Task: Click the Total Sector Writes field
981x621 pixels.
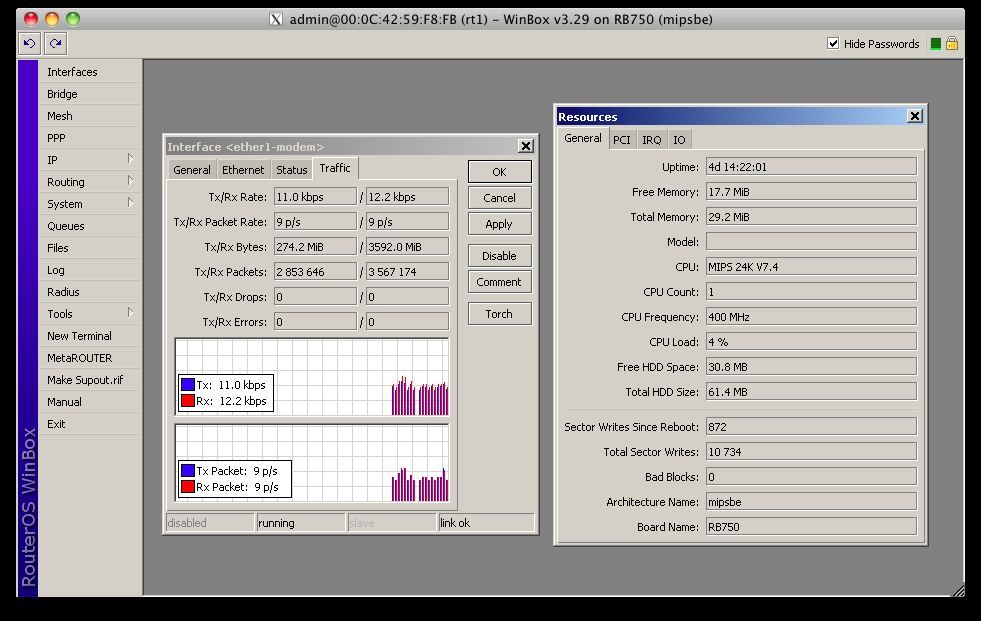Action: pos(811,452)
